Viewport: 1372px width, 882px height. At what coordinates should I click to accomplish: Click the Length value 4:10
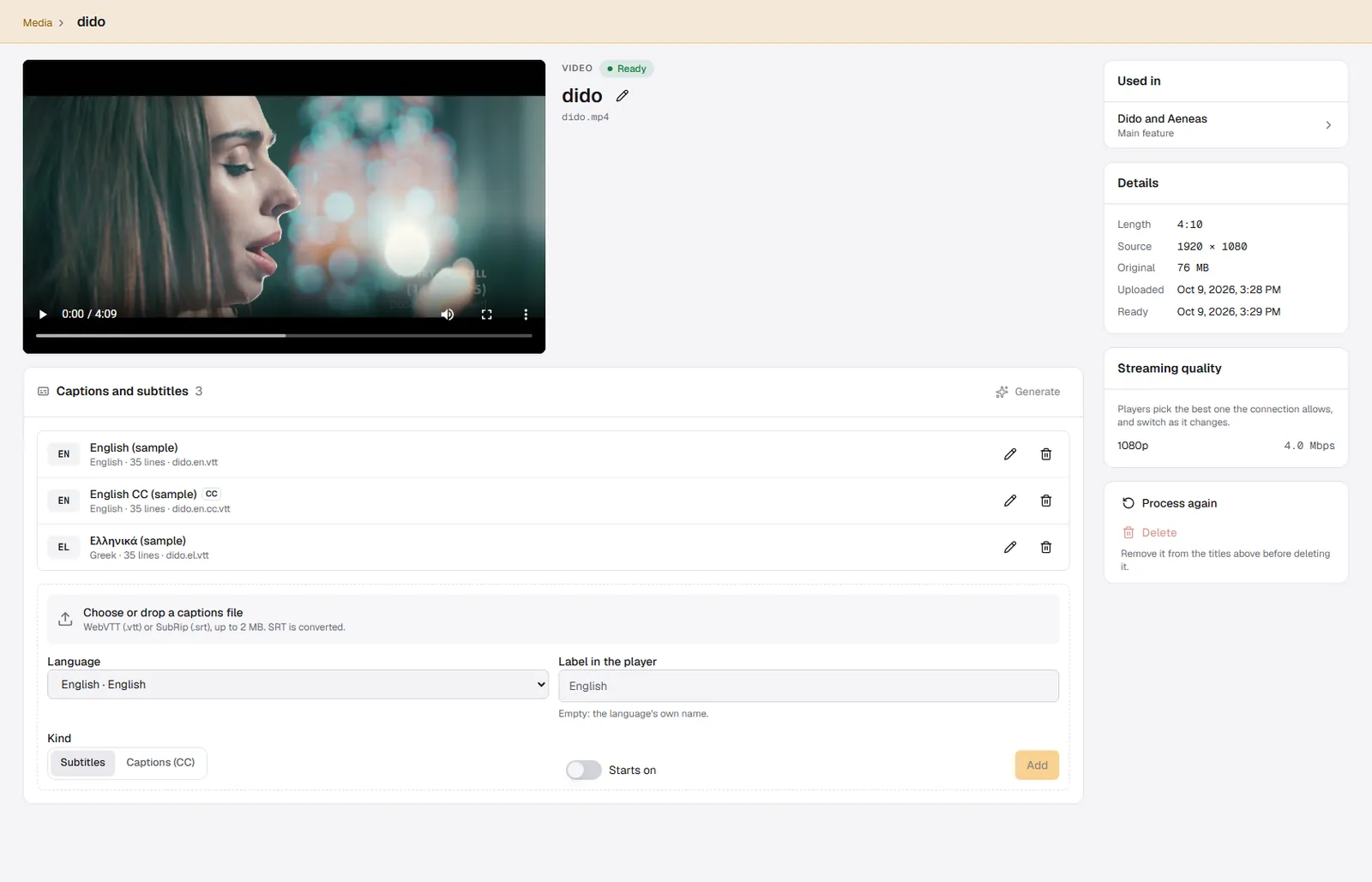(x=1189, y=225)
